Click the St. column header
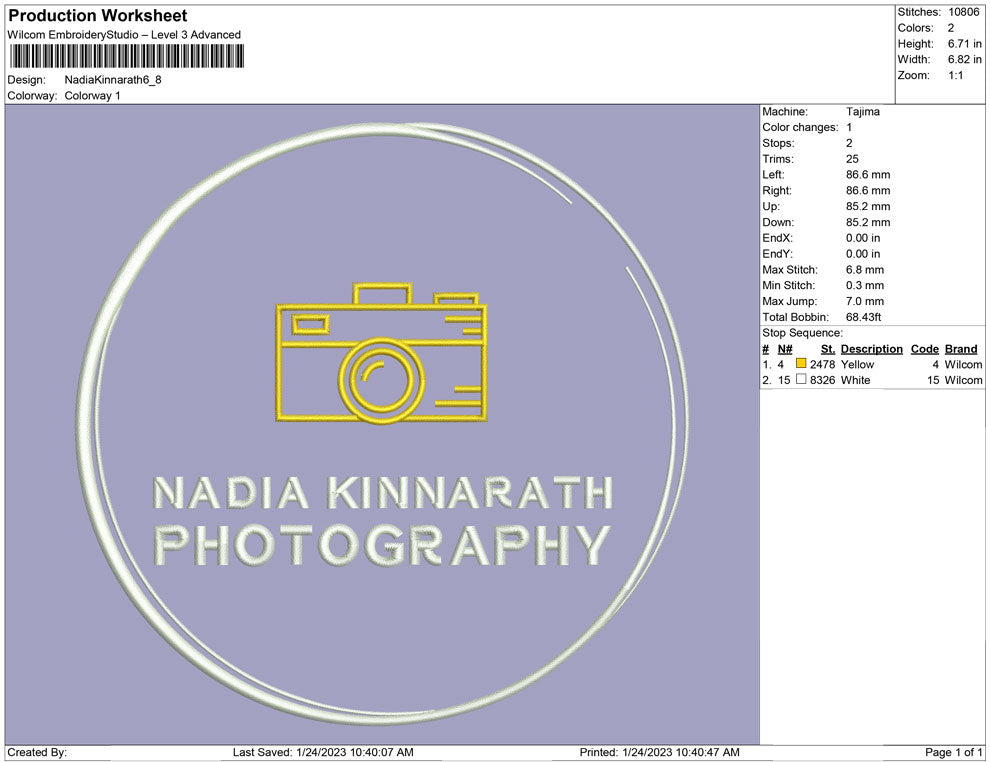 coord(827,349)
